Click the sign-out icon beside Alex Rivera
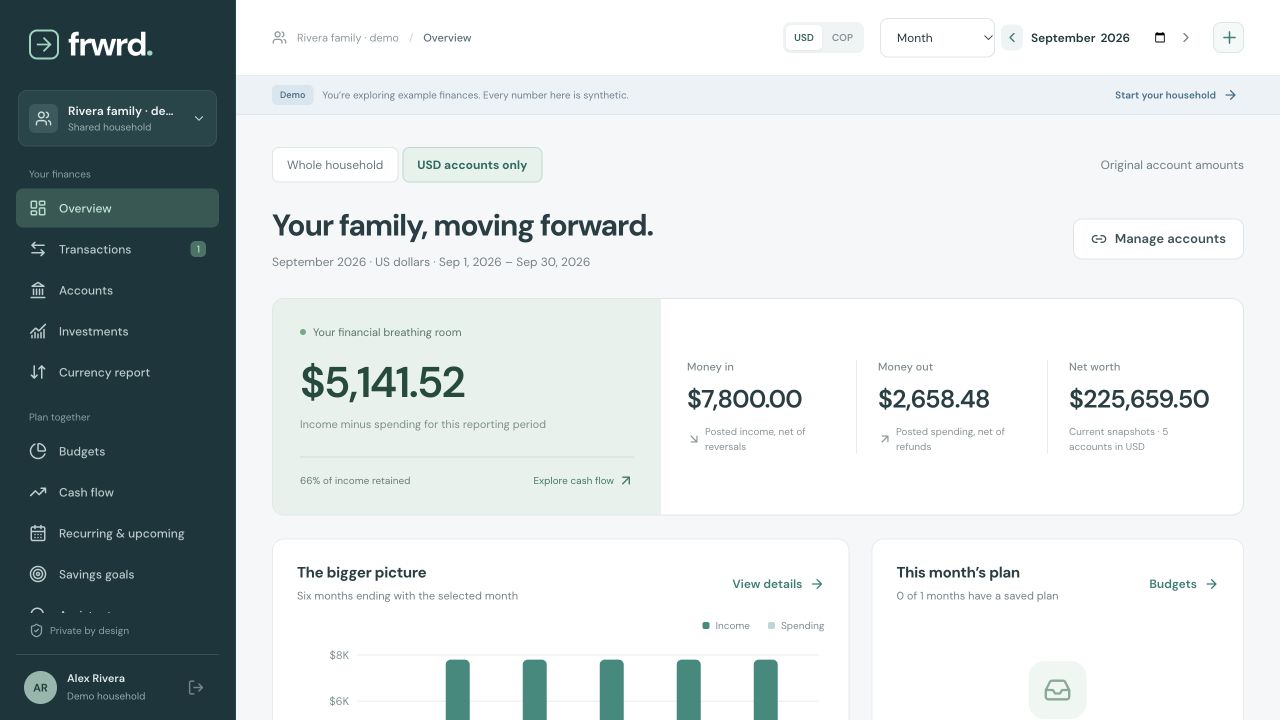The image size is (1280, 720). pyautogui.click(x=196, y=687)
